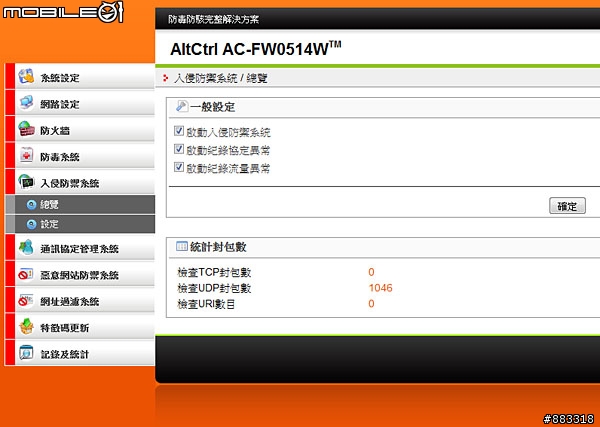Click the table icon of 統計封包數
This screenshot has width=600, height=427.
[181, 246]
